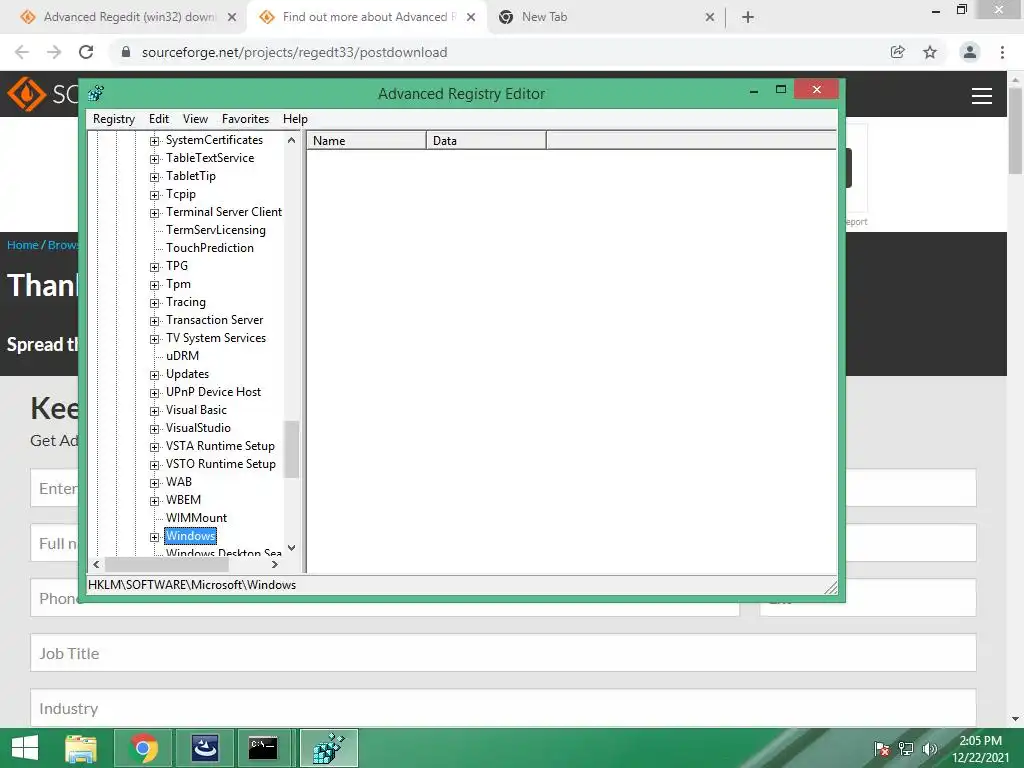Viewport: 1024px width, 768px height.
Task: Select the TermServLicensing key
Action: pos(216,230)
